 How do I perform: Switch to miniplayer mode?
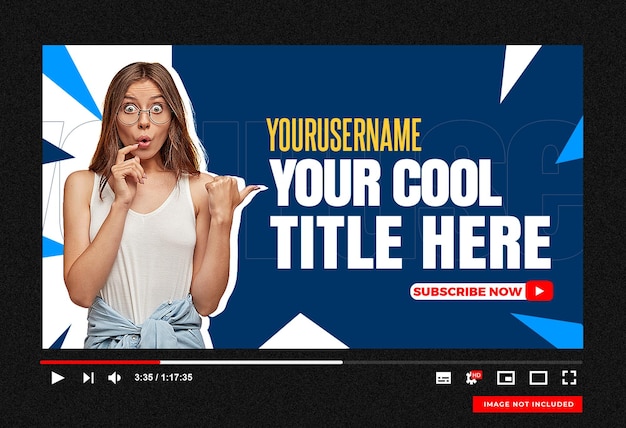505,378
